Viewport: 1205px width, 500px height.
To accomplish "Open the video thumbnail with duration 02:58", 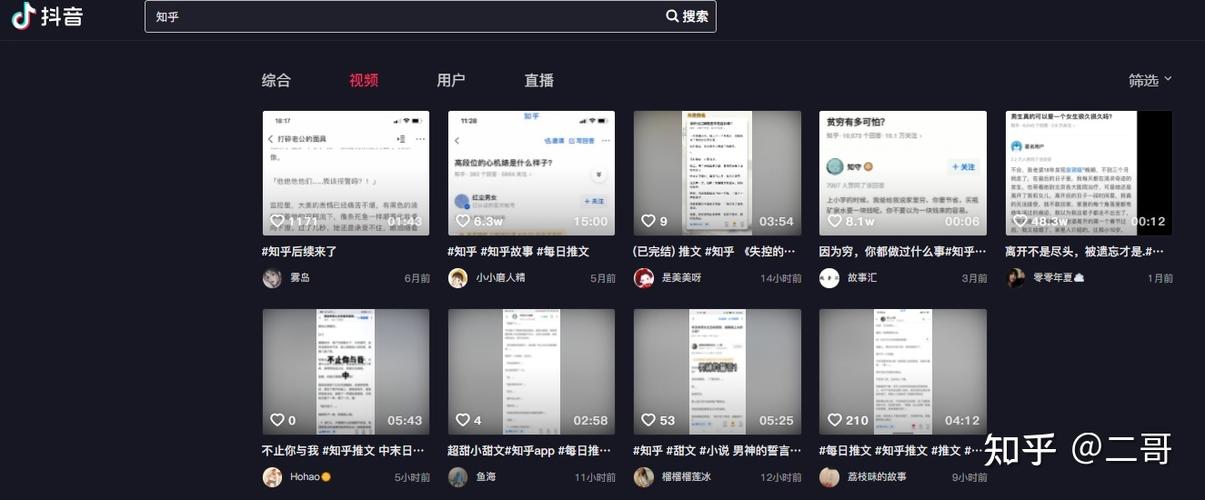I will tap(531, 372).
